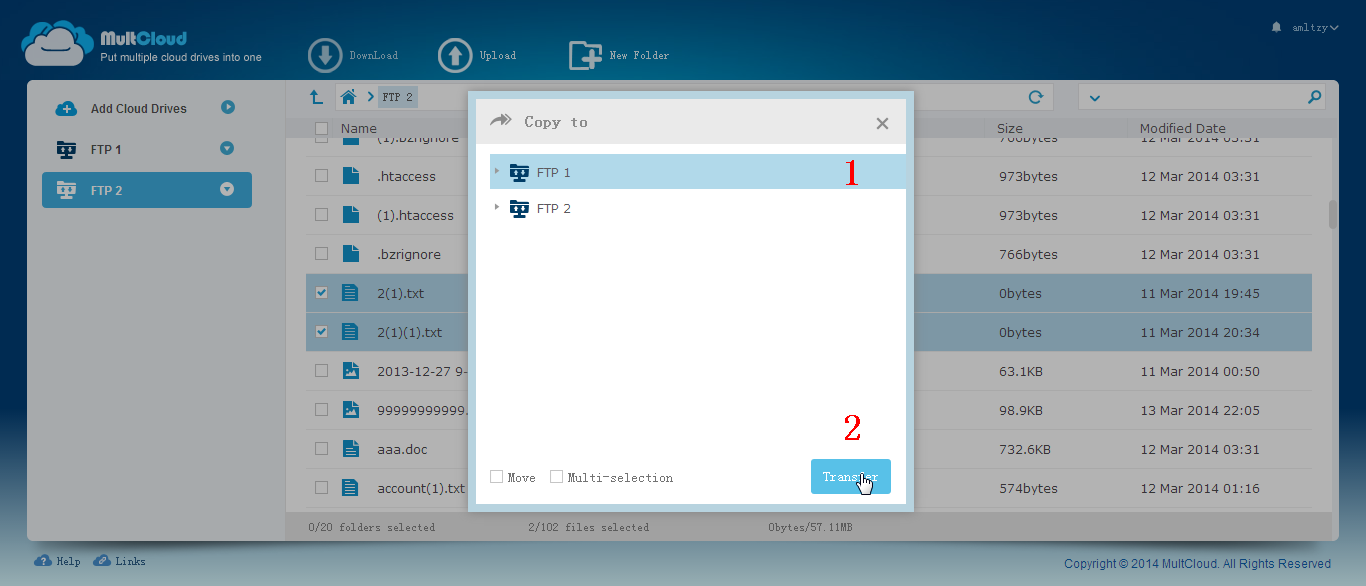Check the .bzrignore file checkbox
The image size is (1366, 586).
pos(321,253)
